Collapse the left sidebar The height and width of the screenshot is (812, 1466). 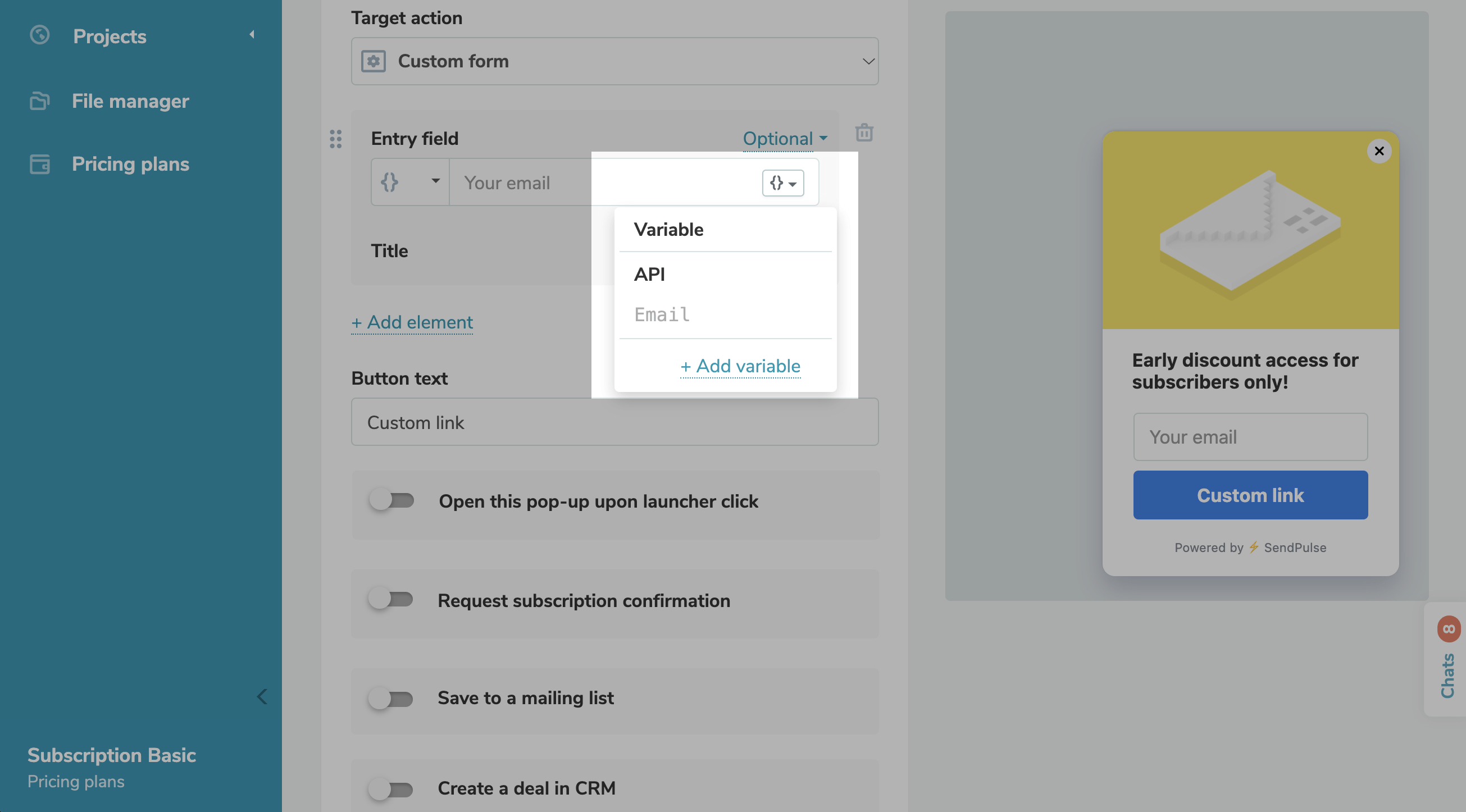(x=262, y=696)
